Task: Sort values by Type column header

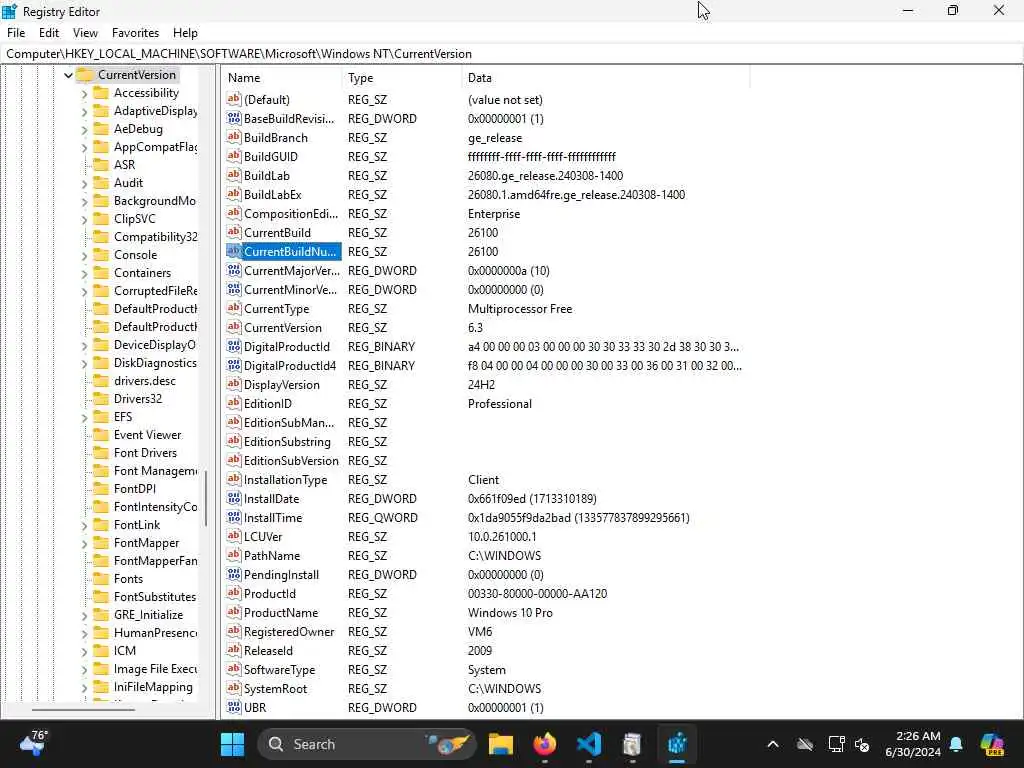Action: pyautogui.click(x=402, y=78)
